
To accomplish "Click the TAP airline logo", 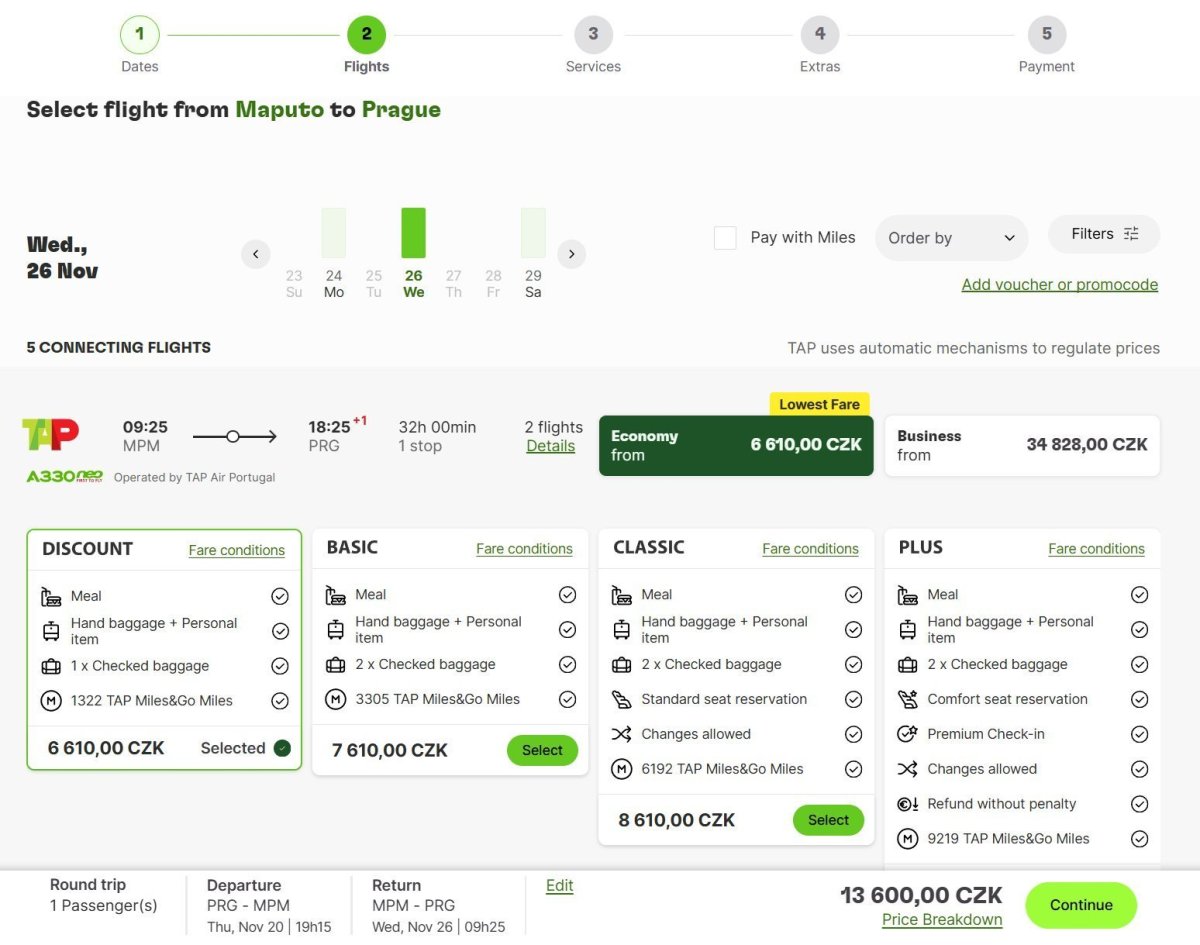I will (x=50, y=435).
